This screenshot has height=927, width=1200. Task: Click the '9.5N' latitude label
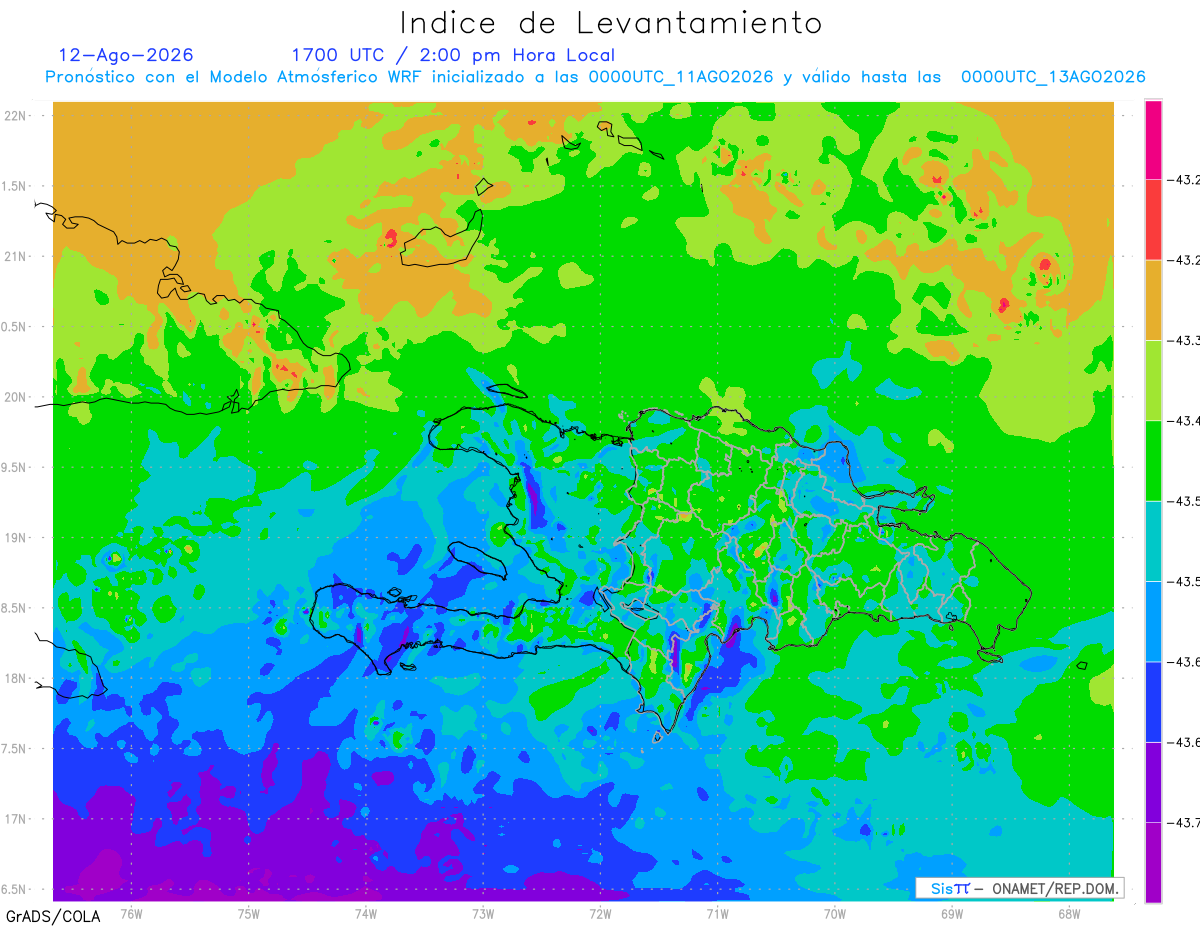click(14, 468)
